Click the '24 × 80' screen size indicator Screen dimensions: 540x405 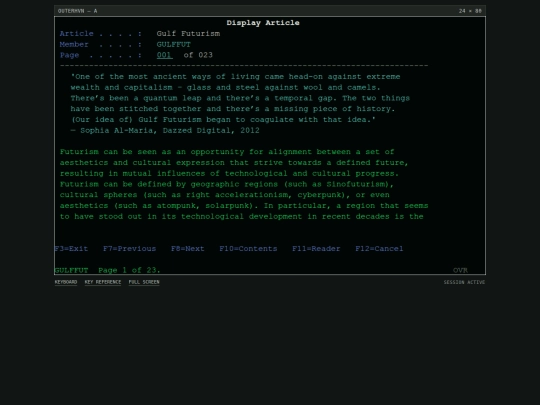pyautogui.click(x=470, y=11)
